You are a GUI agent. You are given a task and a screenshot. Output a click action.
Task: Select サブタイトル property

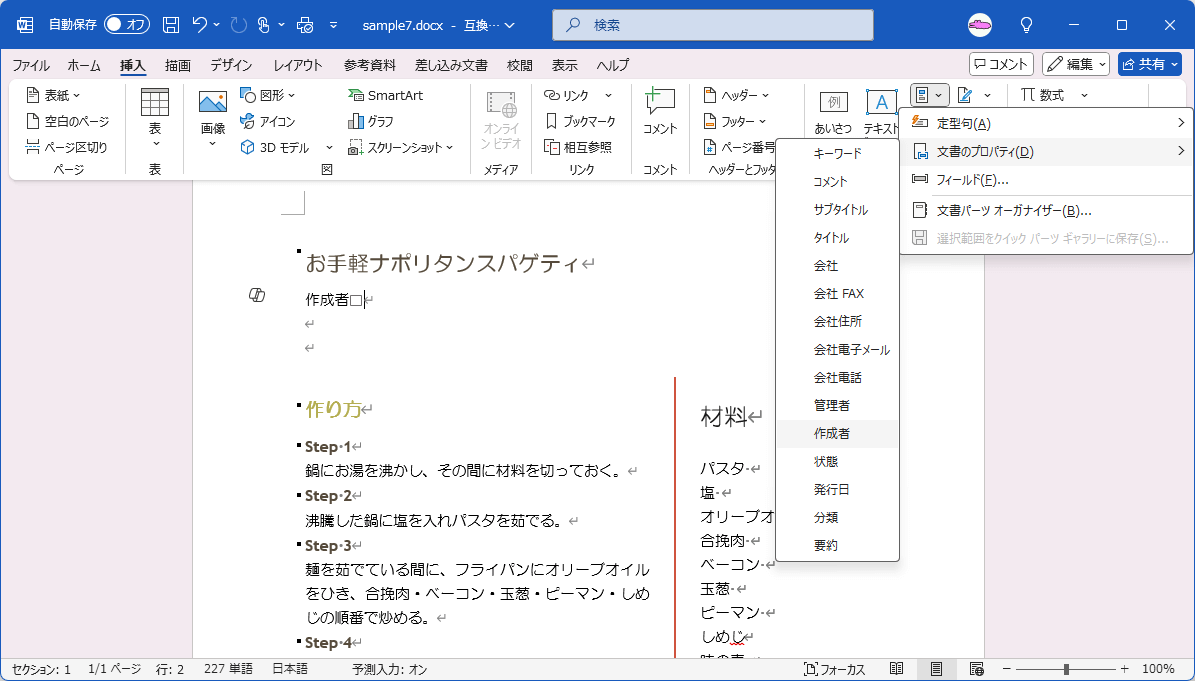click(838, 209)
